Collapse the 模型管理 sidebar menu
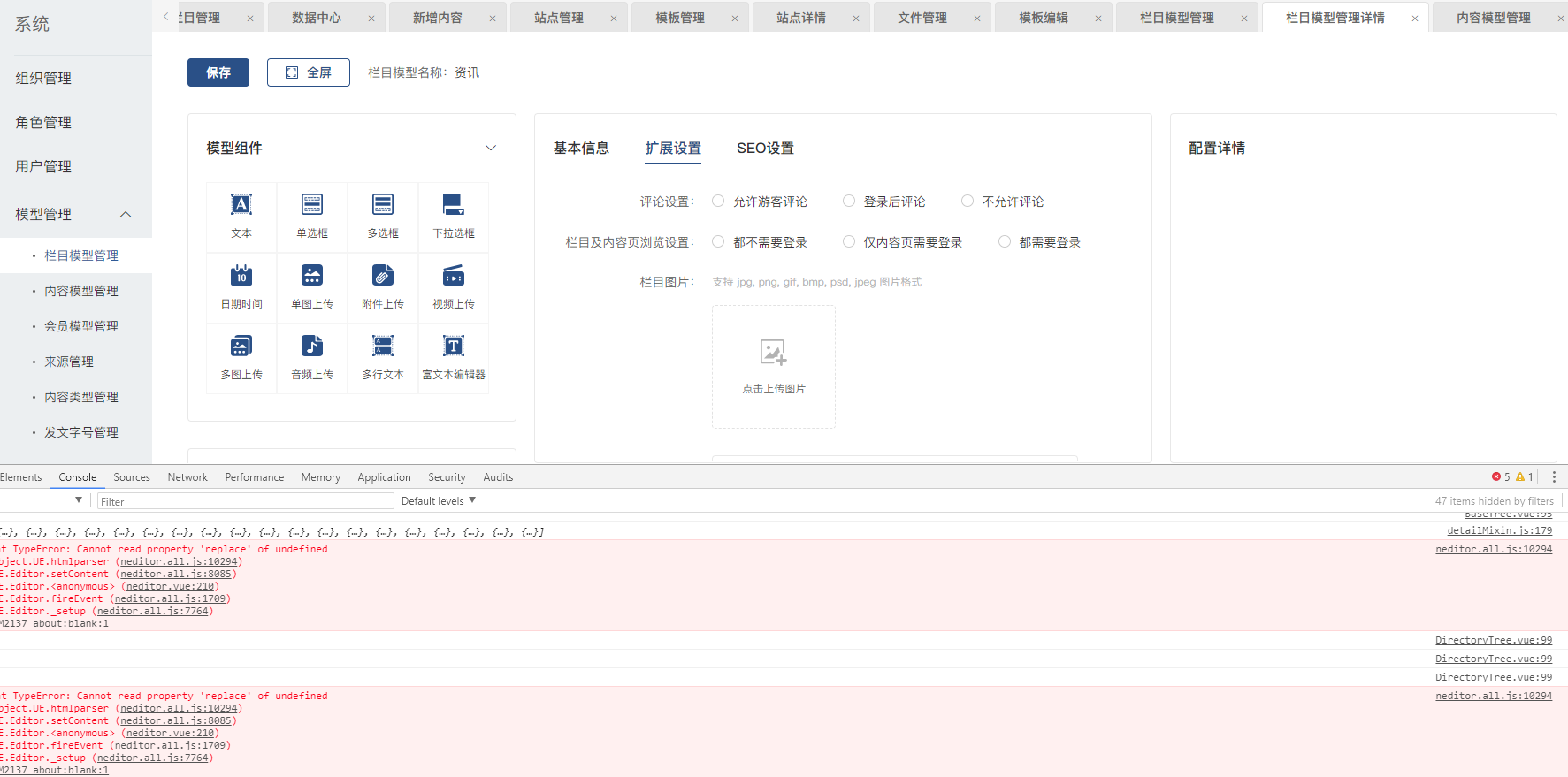 pyautogui.click(x=126, y=215)
